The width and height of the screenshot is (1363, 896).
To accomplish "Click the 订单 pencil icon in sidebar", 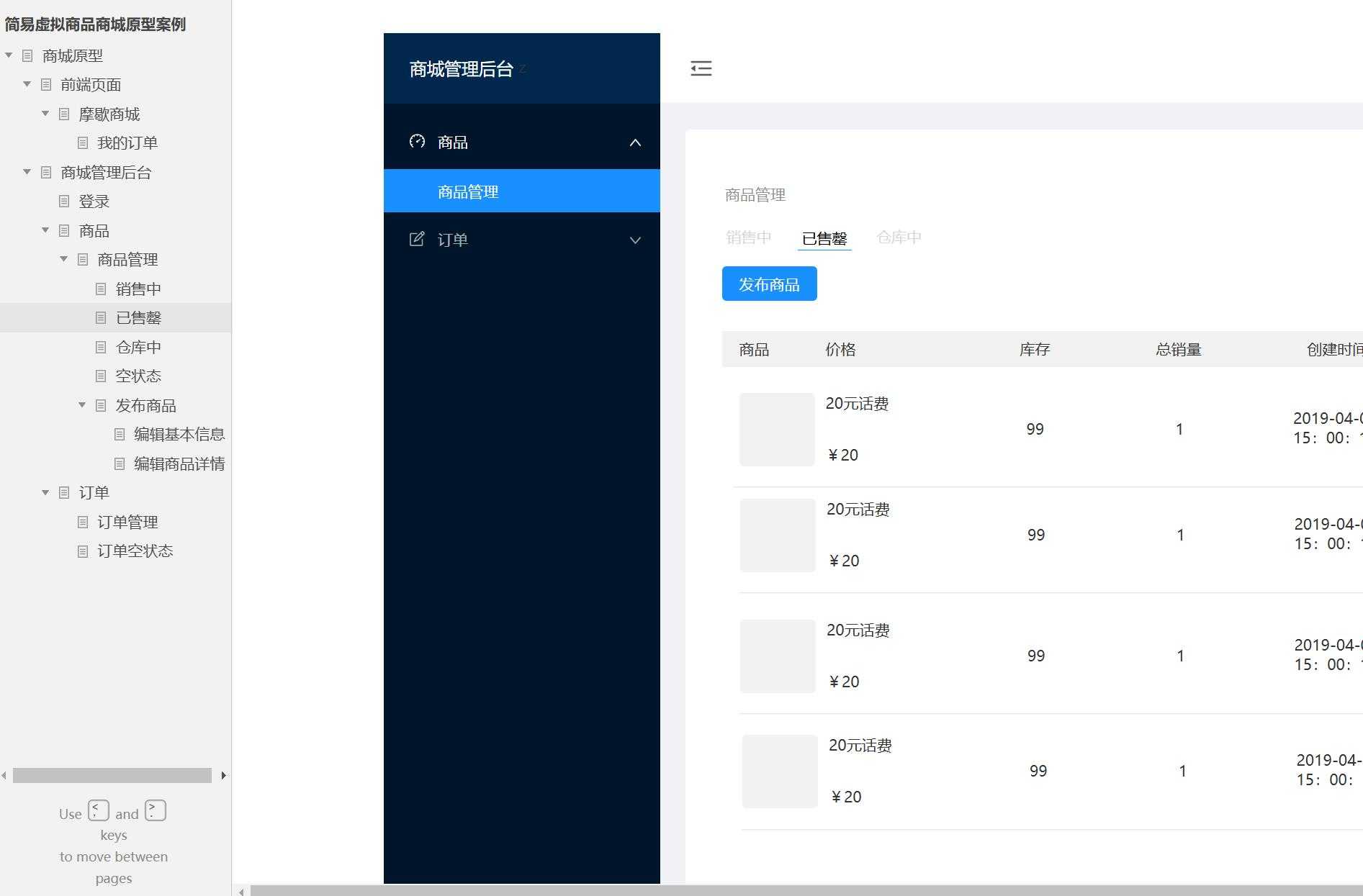I will tap(417, 239).
